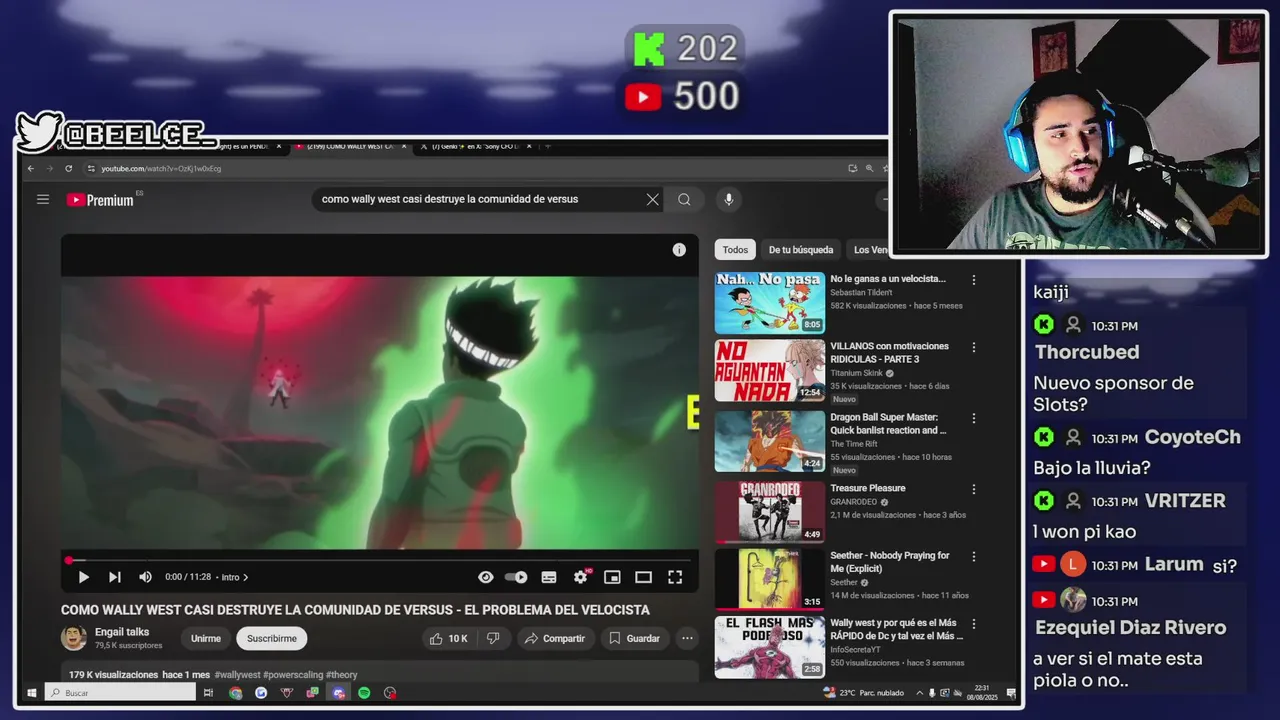Reload the page in browser toolbar
1280x720 pixels.
[x=68, y=168]
